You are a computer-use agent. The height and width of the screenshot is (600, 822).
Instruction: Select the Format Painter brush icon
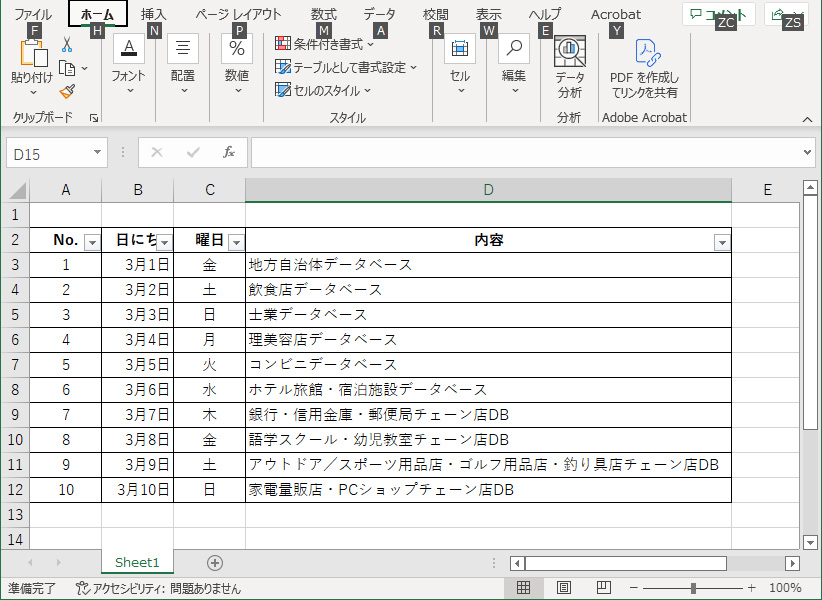pyautogui.click(x=67, y=92)
